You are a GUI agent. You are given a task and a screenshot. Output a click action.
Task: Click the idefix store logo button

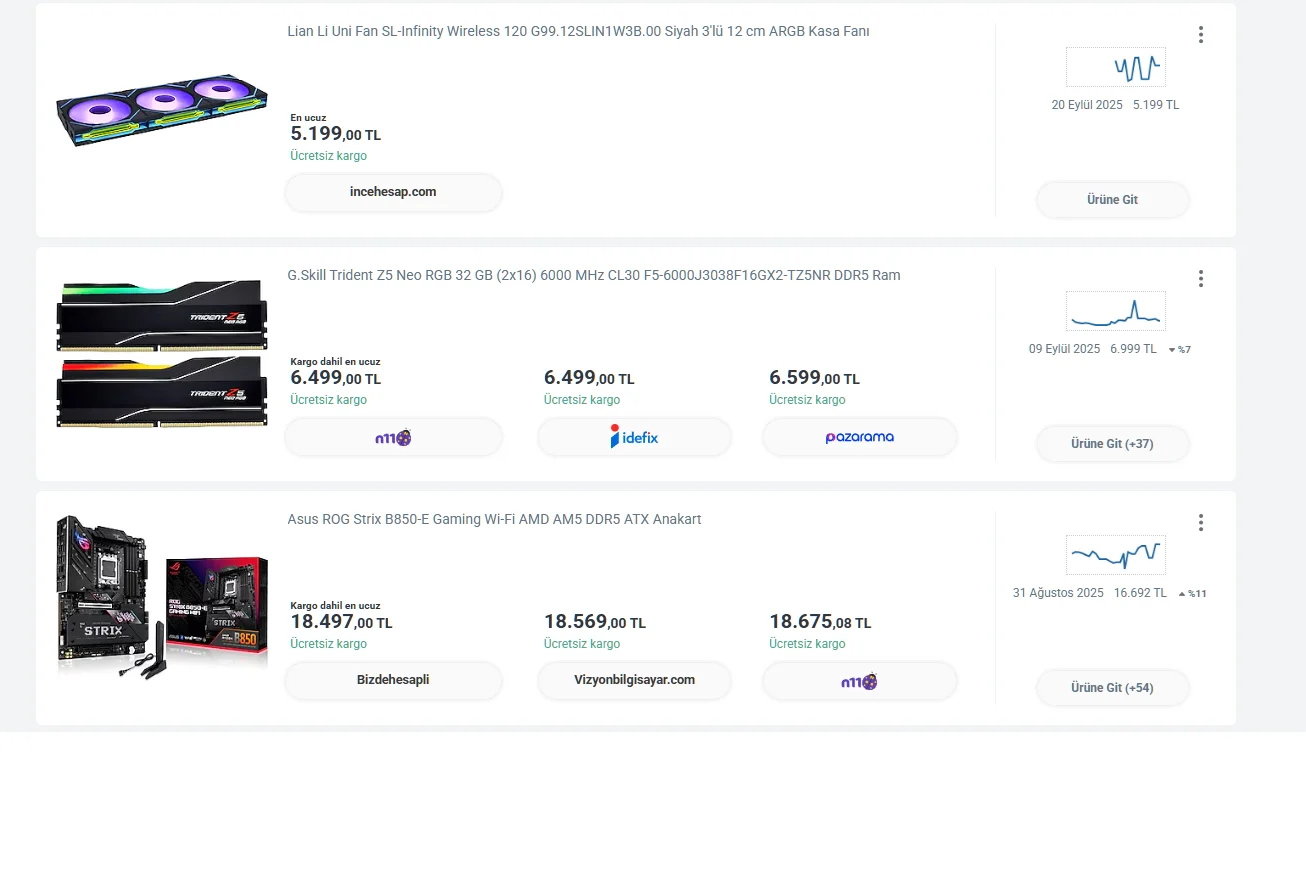tap(634, 437)
